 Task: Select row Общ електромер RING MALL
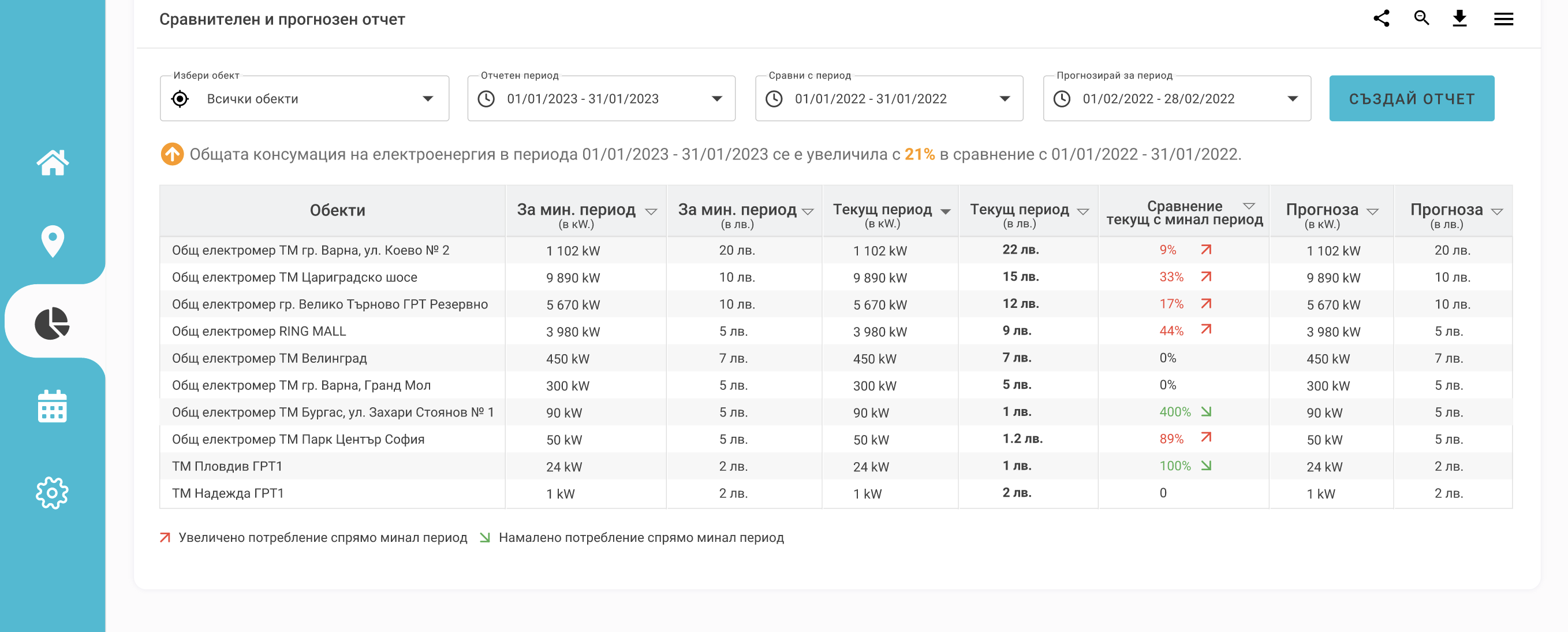836,331
